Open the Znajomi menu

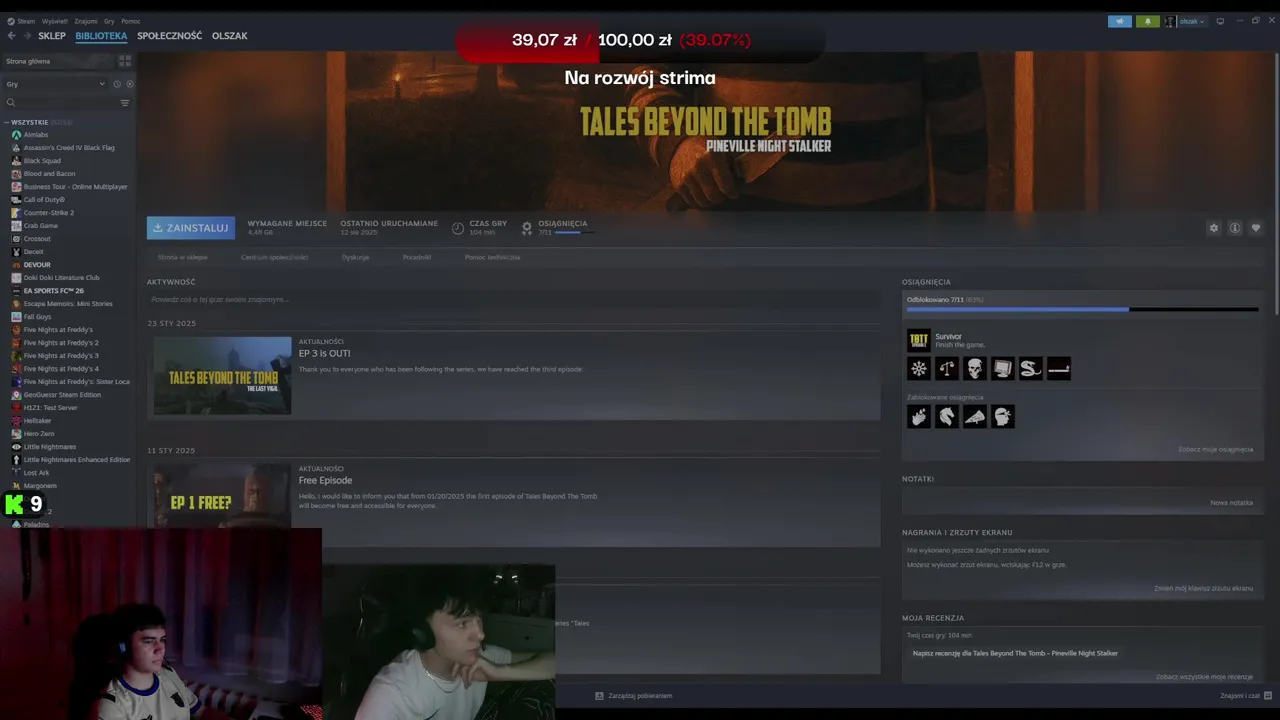pyautogui.click(x=86, y=21)
